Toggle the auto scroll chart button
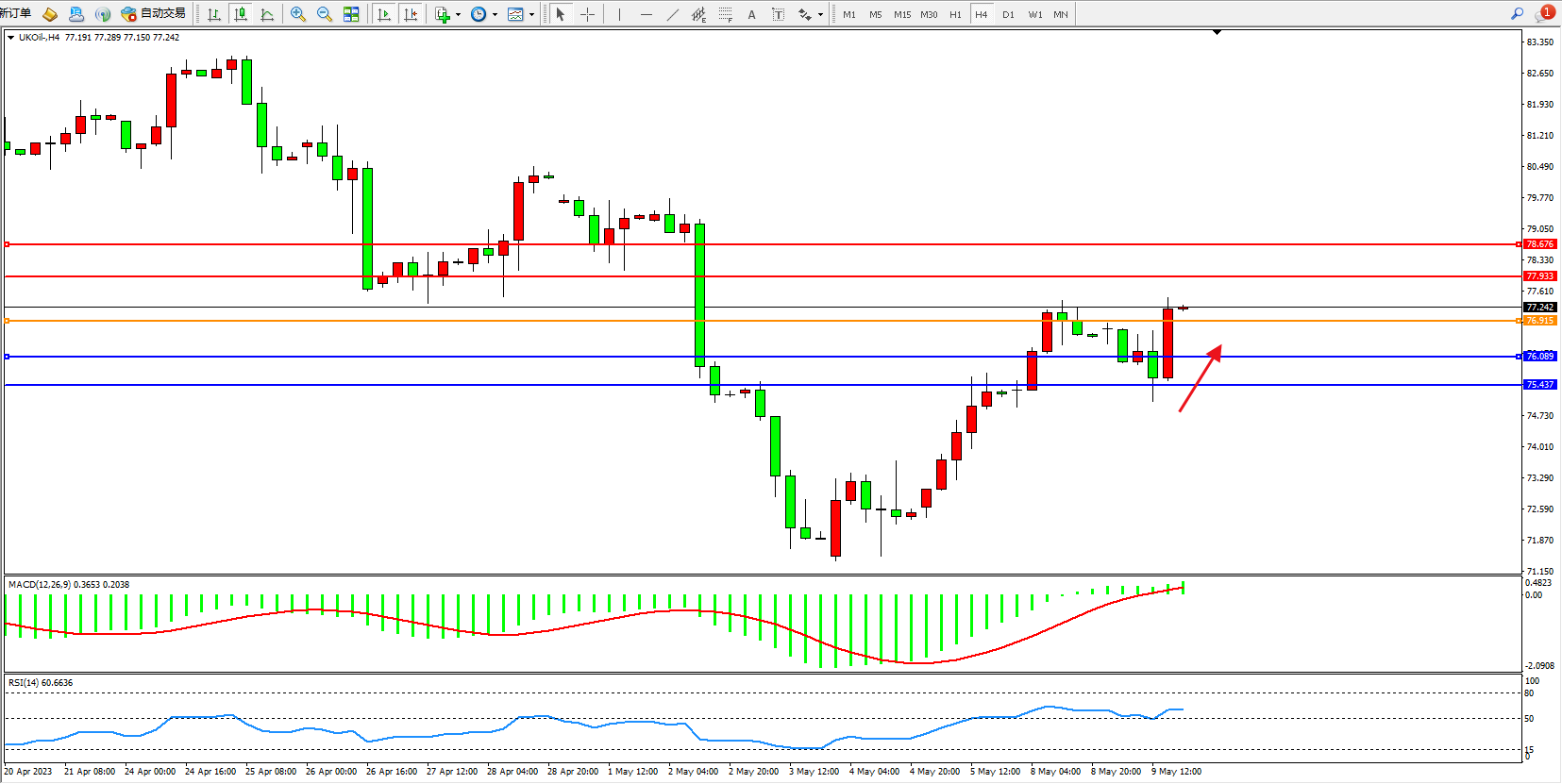This screenshot has width=1562, height=784. [x=383, y=14]
